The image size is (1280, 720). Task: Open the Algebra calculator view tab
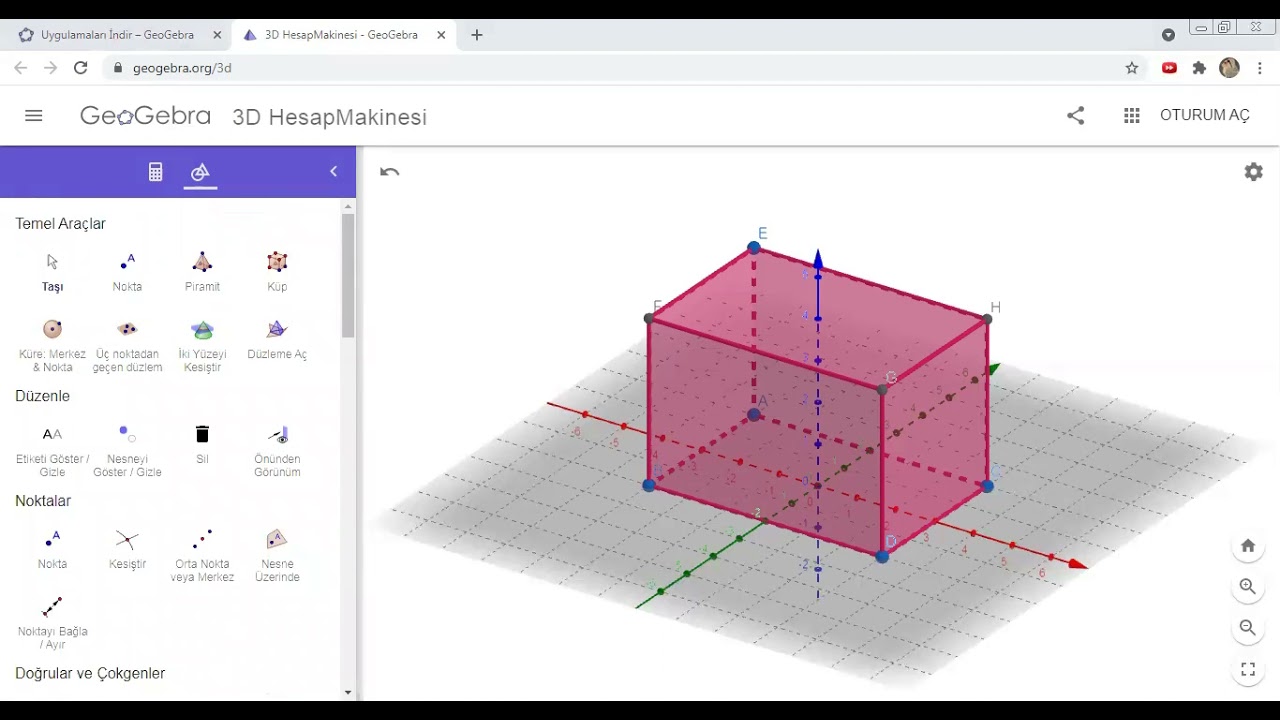pos(155,172)
